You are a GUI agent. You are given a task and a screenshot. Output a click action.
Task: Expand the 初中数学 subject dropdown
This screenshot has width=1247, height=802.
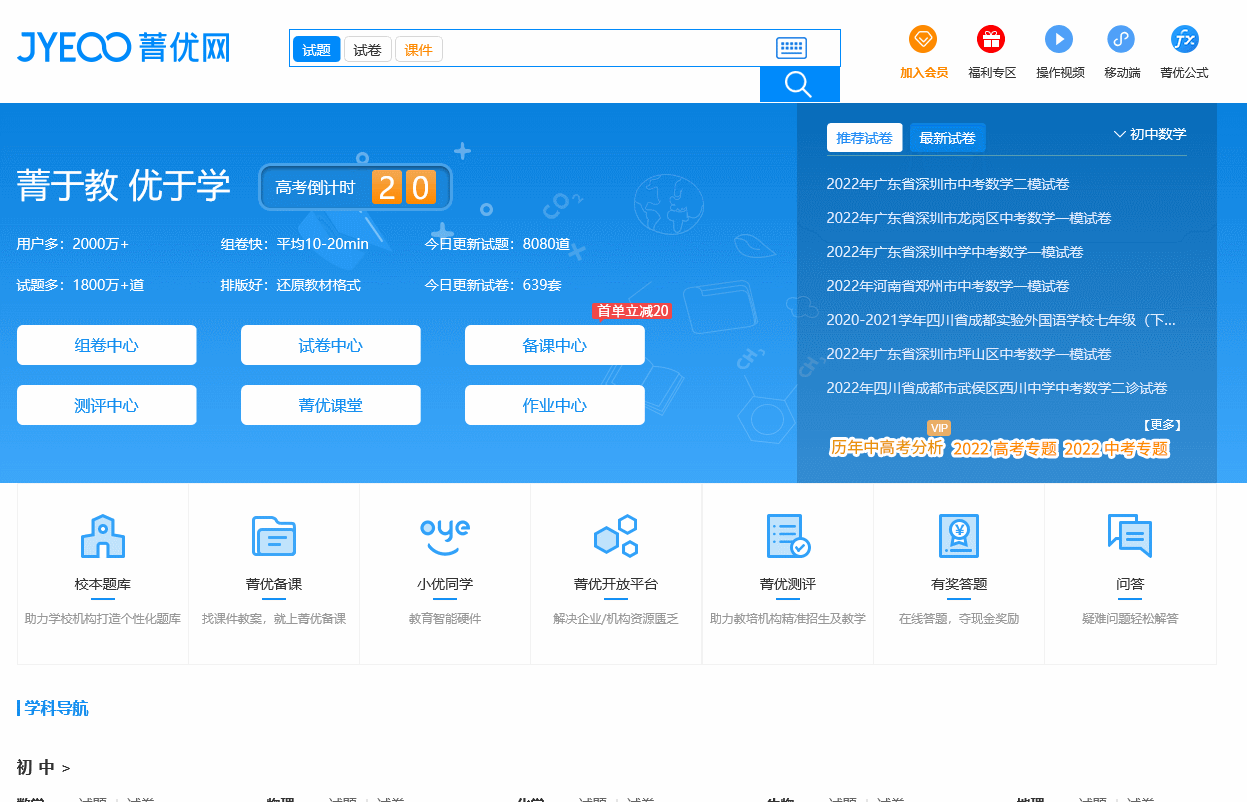click(1150, 134)
